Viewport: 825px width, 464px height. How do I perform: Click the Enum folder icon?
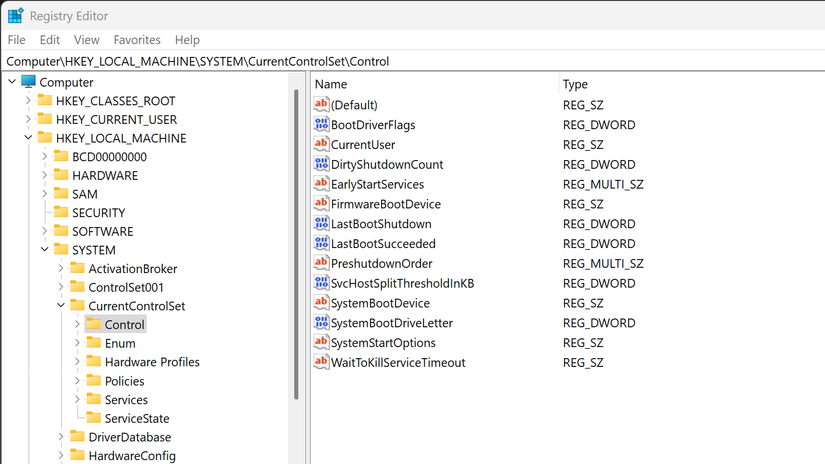(94, 343)
